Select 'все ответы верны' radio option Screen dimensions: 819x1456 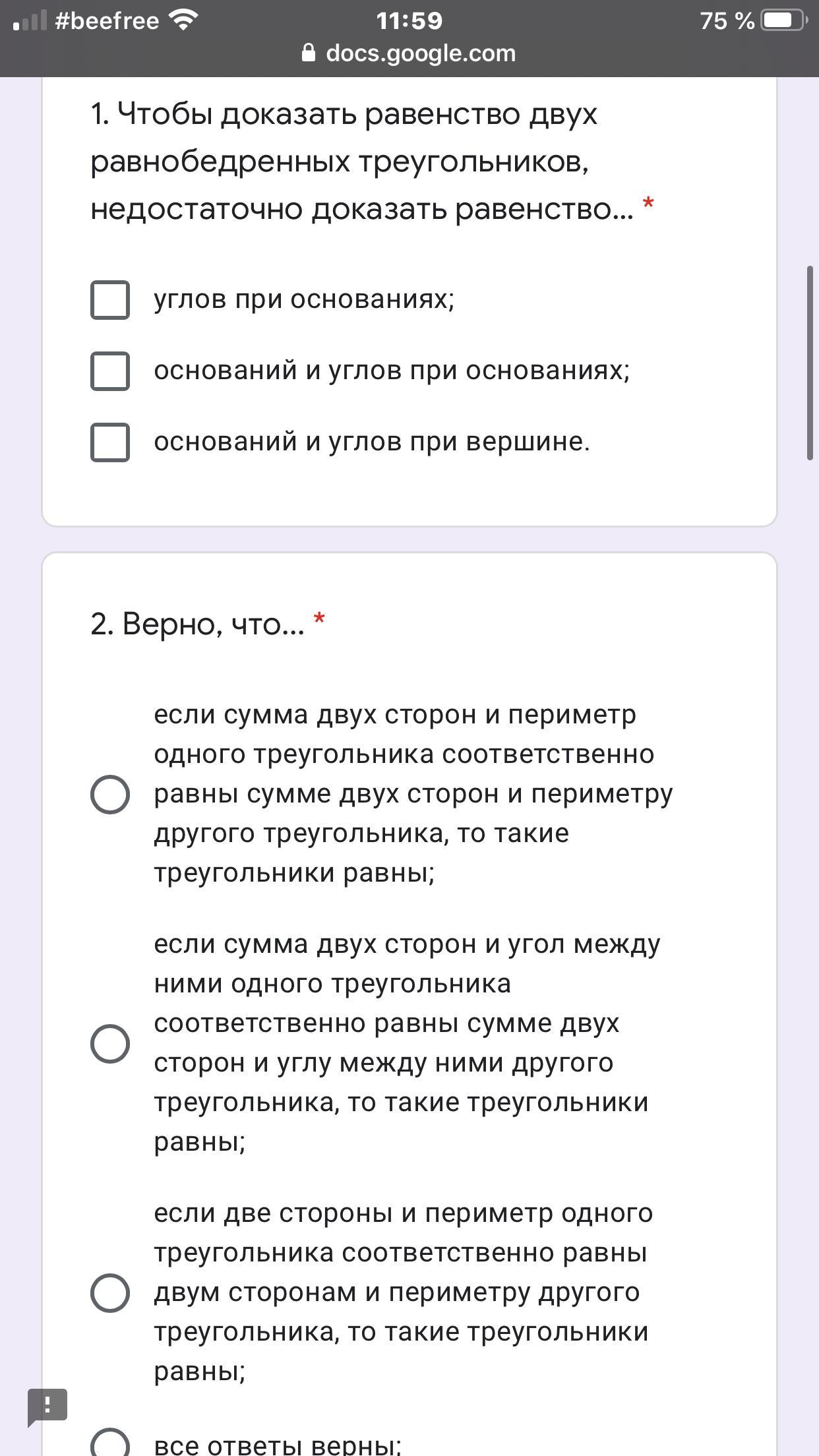tap(110, 1444)
